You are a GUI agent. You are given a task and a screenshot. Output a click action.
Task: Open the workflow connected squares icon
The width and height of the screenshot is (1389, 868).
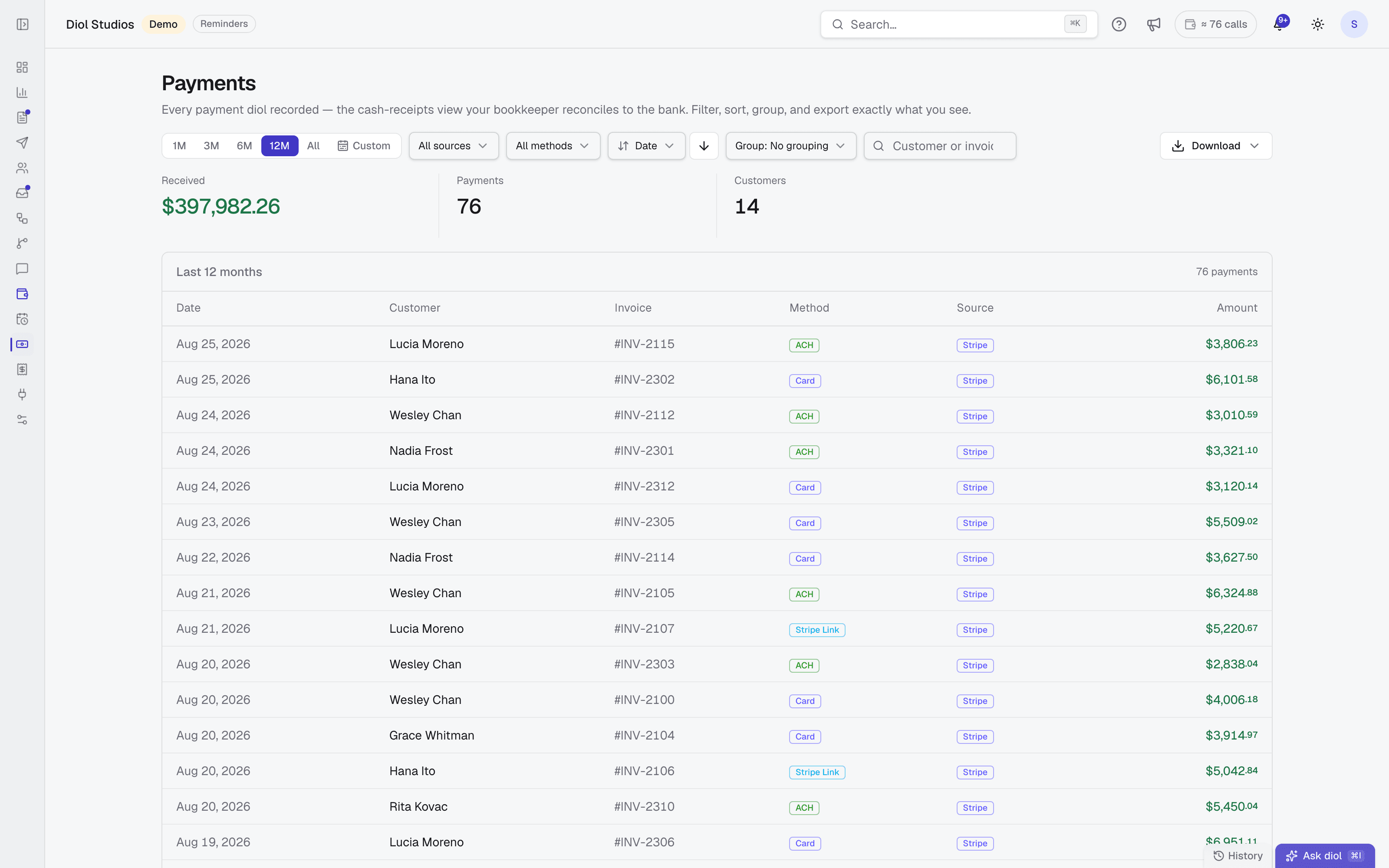[x=23, y=218]
